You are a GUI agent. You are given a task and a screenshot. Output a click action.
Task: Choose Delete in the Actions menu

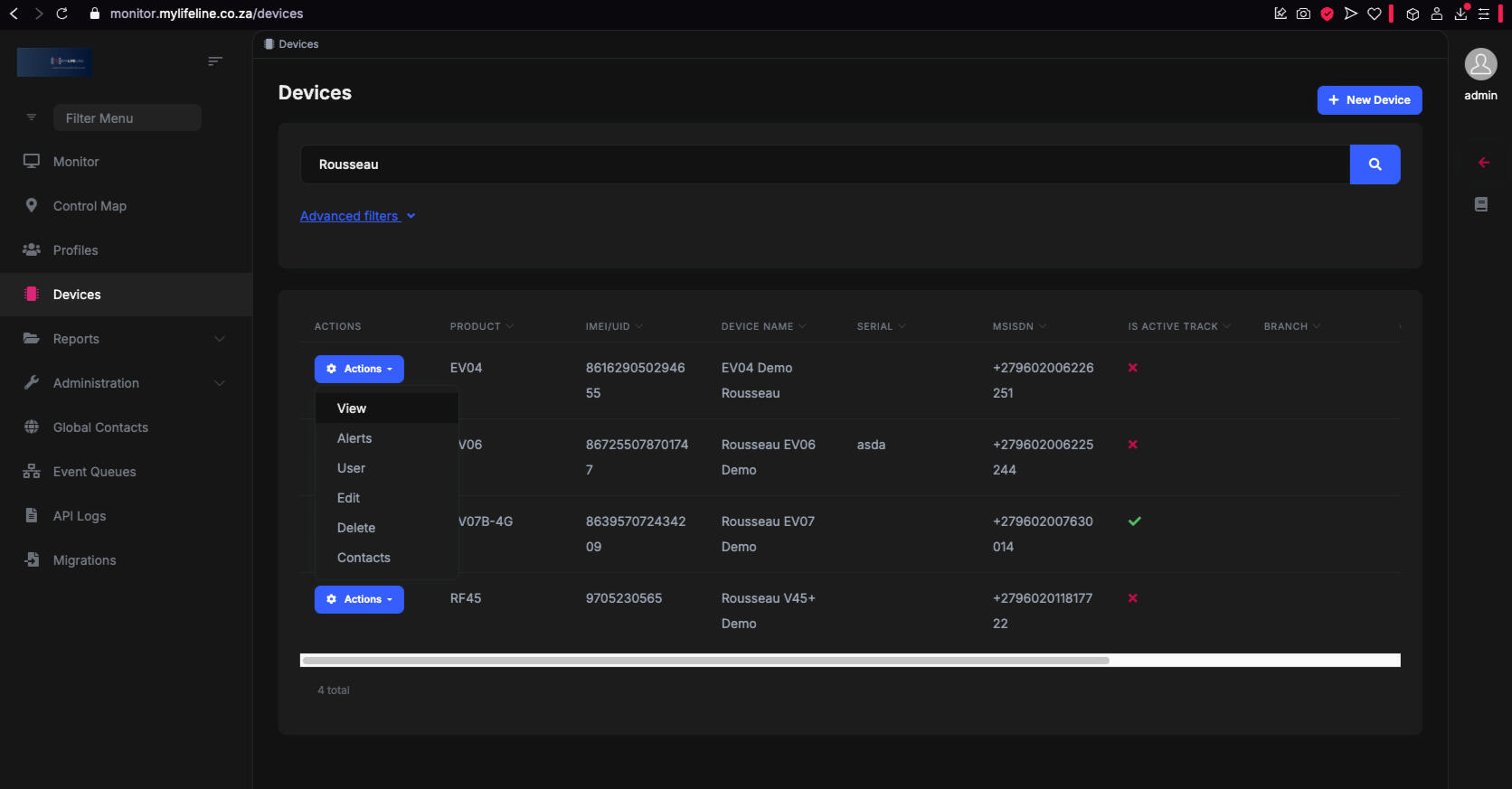click(355, 528)
